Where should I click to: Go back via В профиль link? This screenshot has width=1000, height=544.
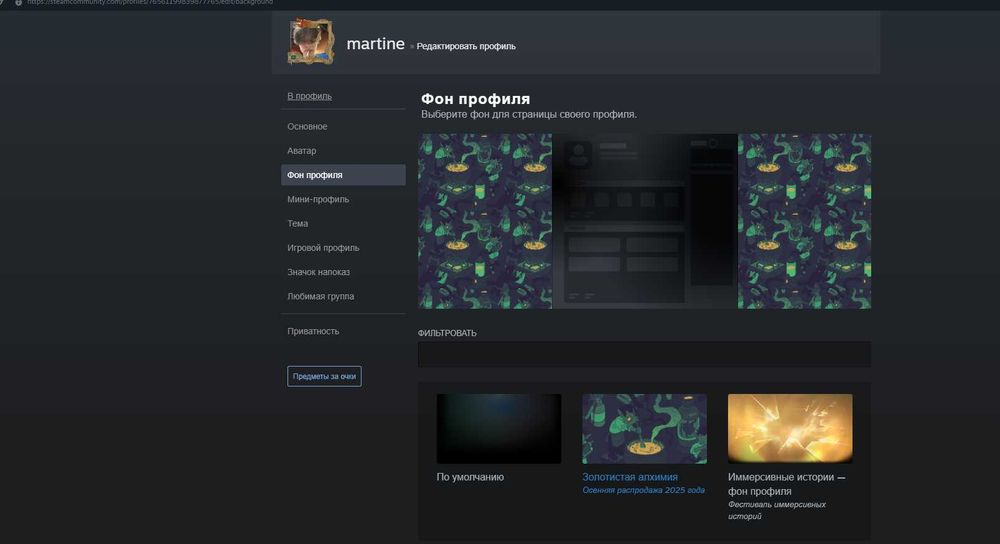click(309, 96)
